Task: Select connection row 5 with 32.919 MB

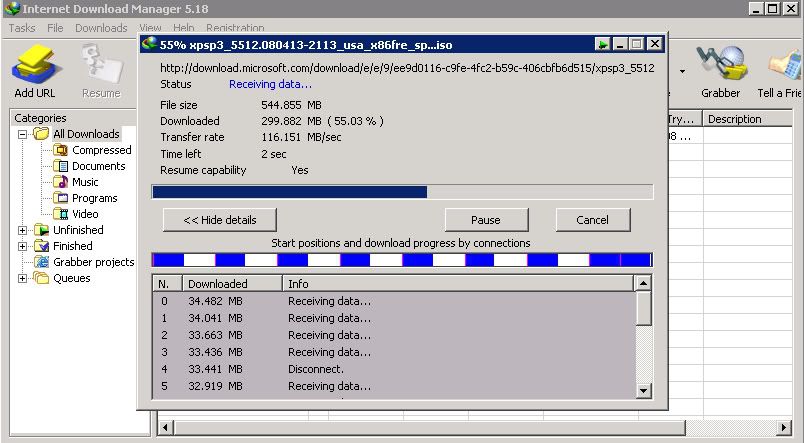Action: 394,386
